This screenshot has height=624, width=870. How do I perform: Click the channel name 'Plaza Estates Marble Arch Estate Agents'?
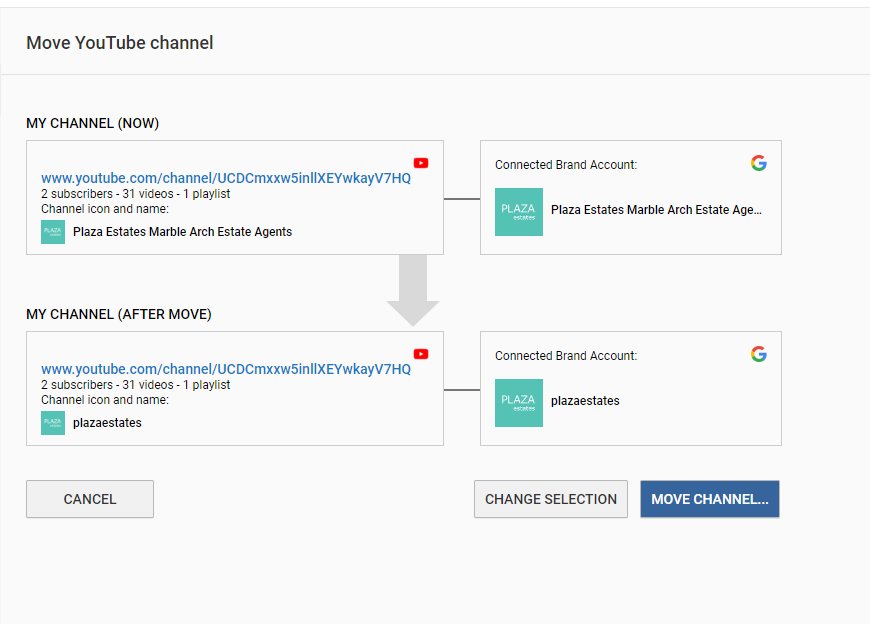pyautogui.click(x=183, y=232)
